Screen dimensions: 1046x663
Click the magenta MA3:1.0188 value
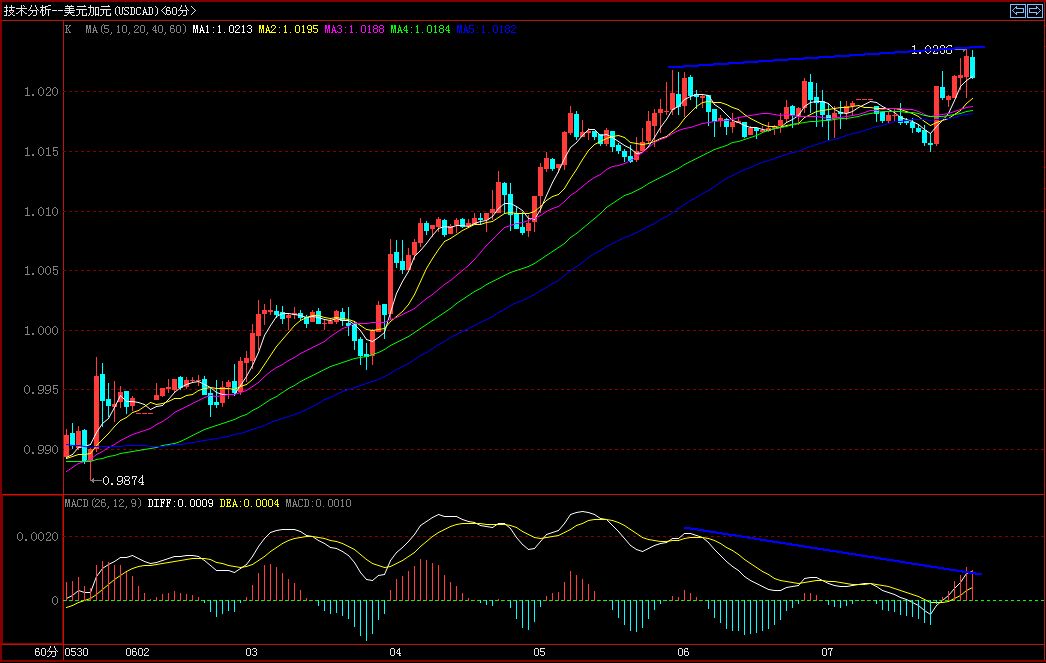pos(354,29)
